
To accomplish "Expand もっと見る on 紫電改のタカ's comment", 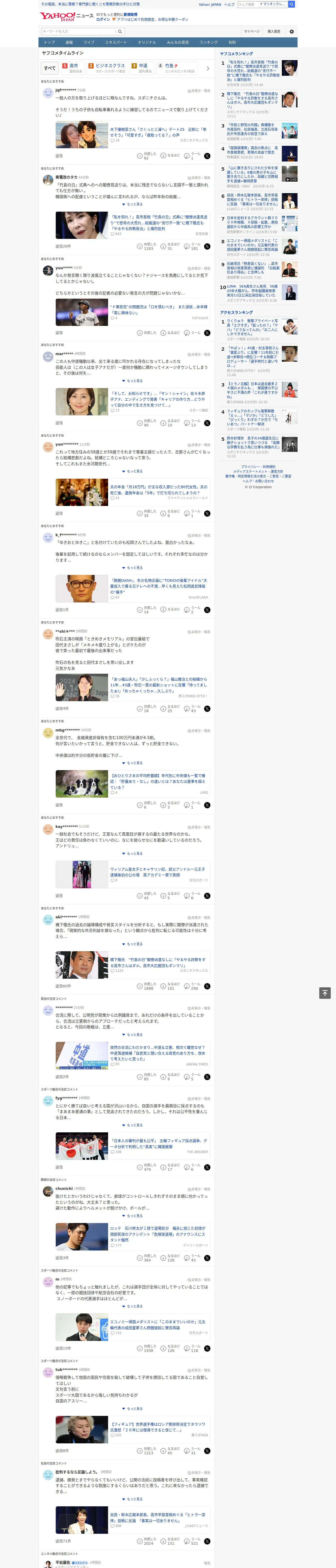I will click(133, 205).
